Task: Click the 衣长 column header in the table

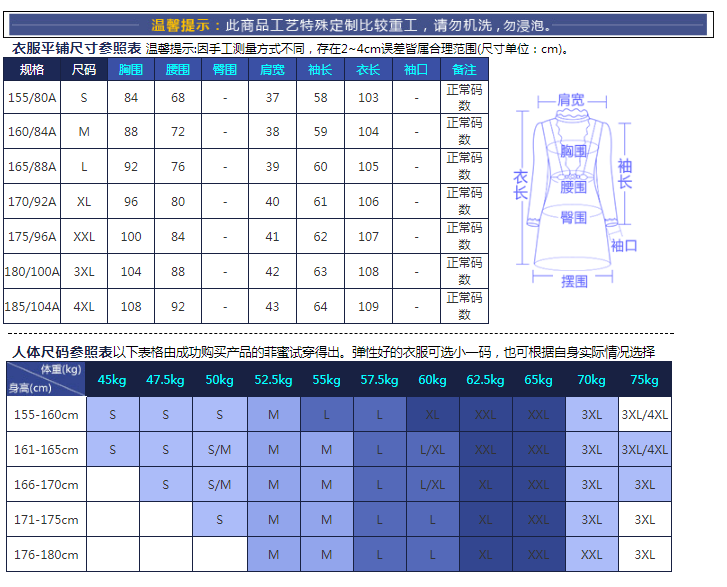Action: [x=368, y=69]
